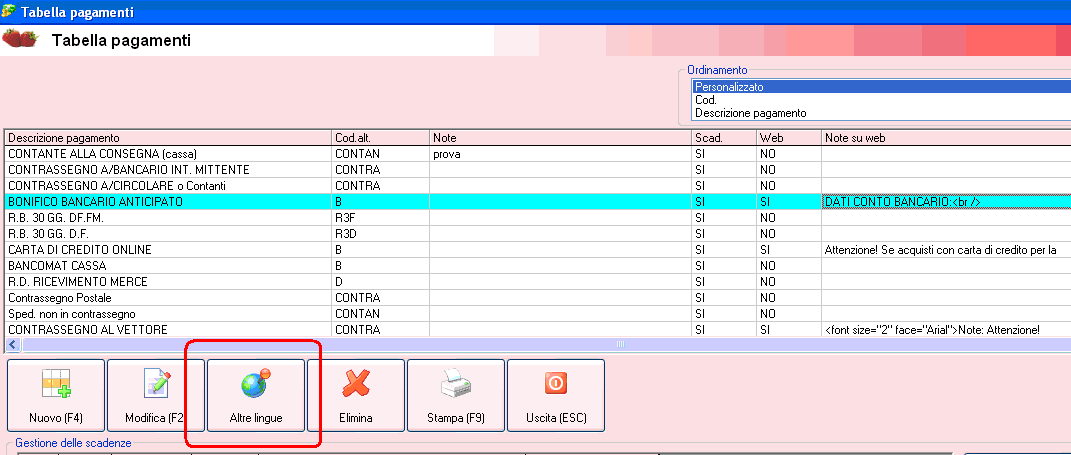This screenshot has width=1071, height=455.
Task: Click the '<font size="2"' web note cell
Action: pos(947,330)
